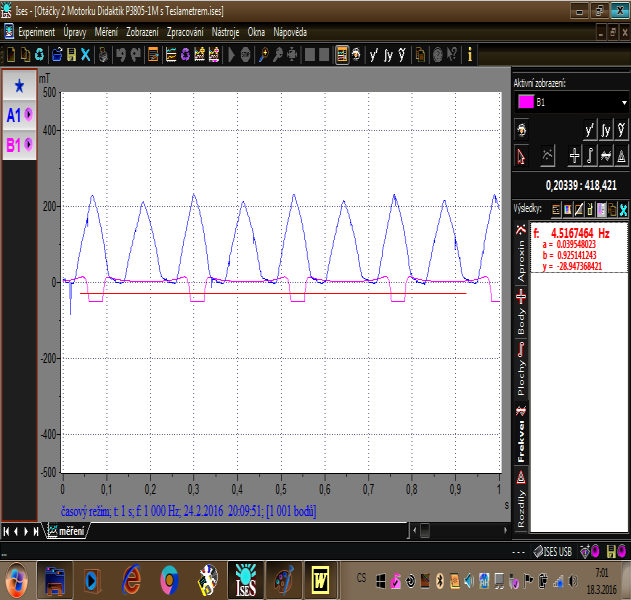Click the highlighted processing panel toolbar icon

[342, 54]
